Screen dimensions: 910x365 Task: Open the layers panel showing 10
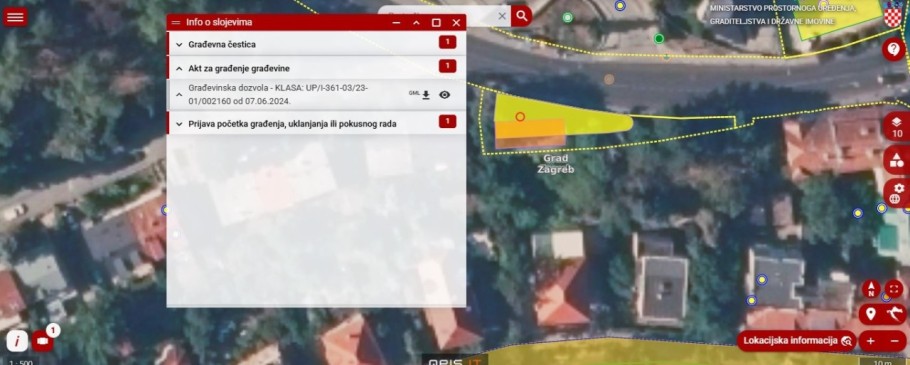pos(897,127)
